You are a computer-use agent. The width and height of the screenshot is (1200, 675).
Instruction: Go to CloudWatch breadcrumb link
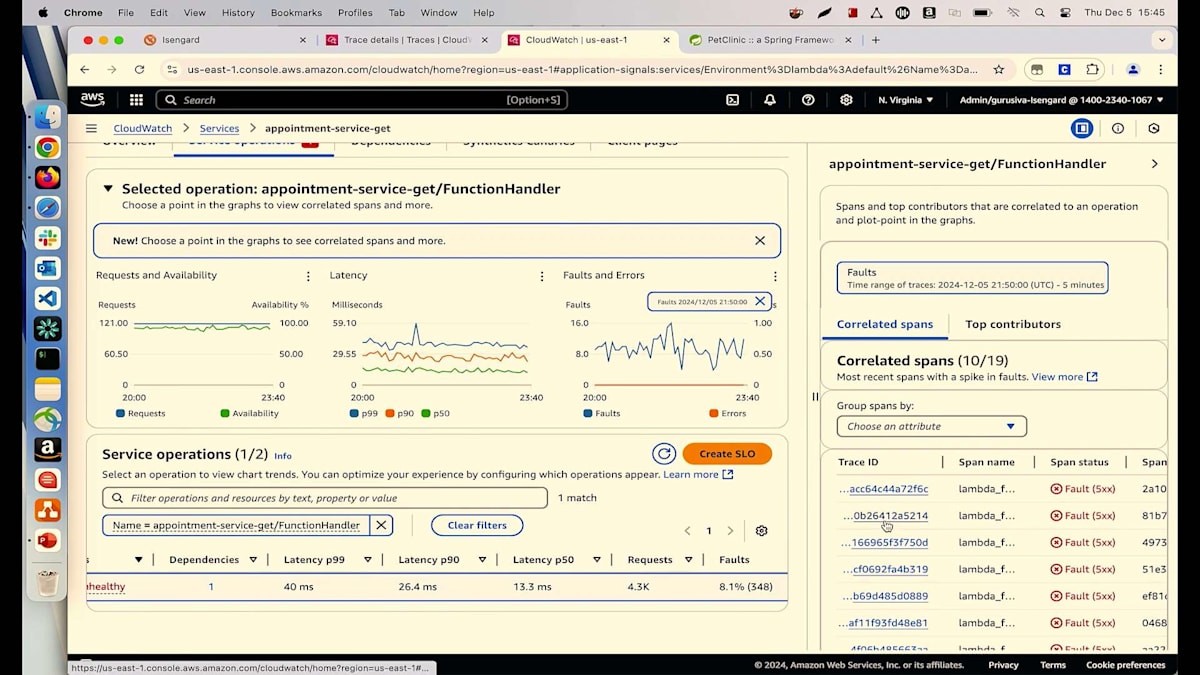[x=142, y=128]
